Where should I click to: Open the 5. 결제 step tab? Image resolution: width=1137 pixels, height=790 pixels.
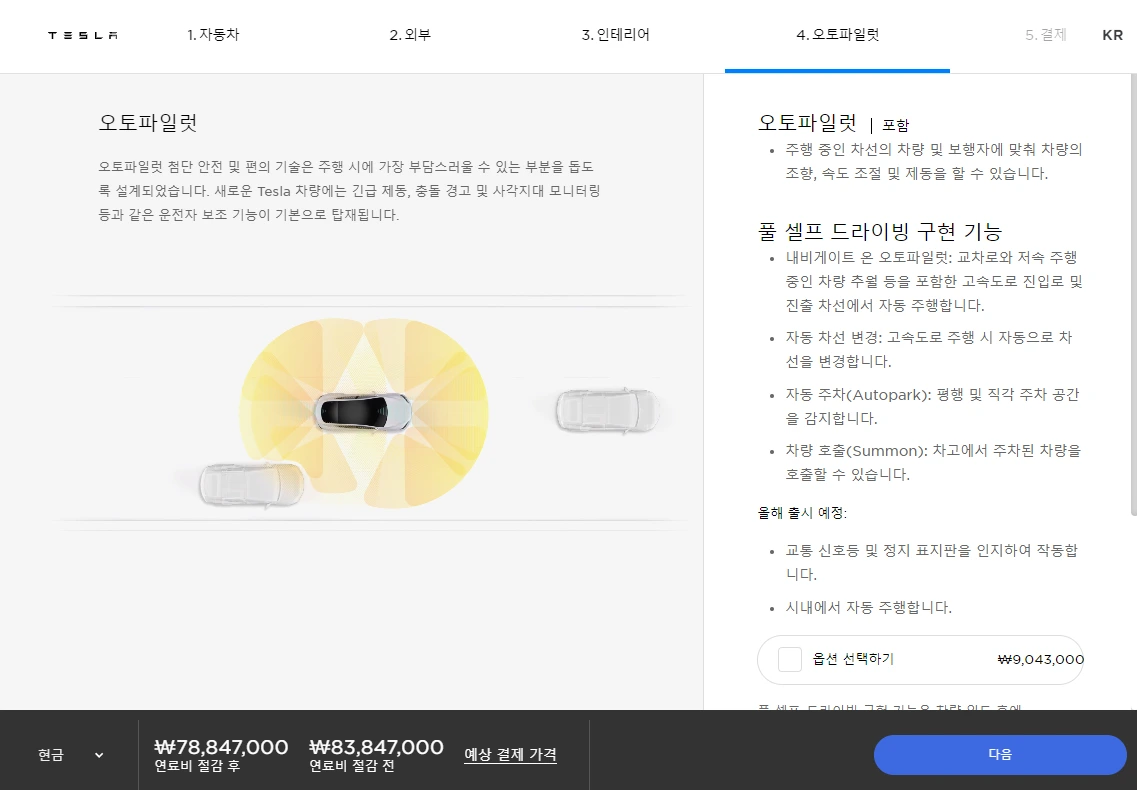click(x=1046, y=35)
